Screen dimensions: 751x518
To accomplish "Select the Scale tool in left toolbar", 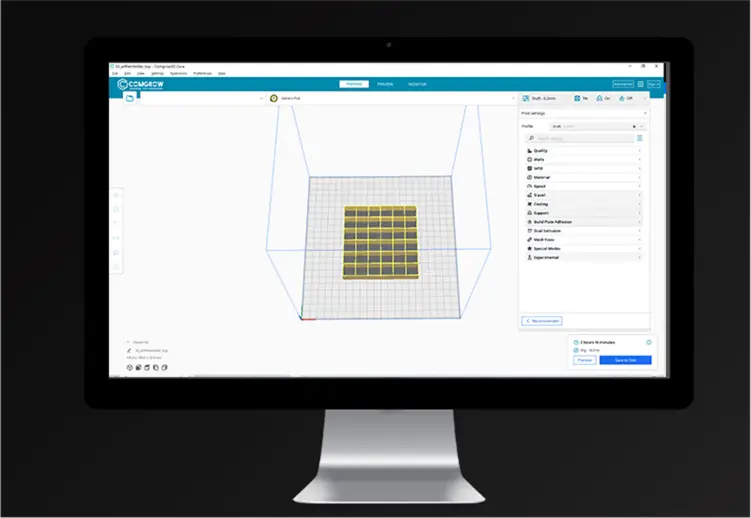I will pos(117,209).
